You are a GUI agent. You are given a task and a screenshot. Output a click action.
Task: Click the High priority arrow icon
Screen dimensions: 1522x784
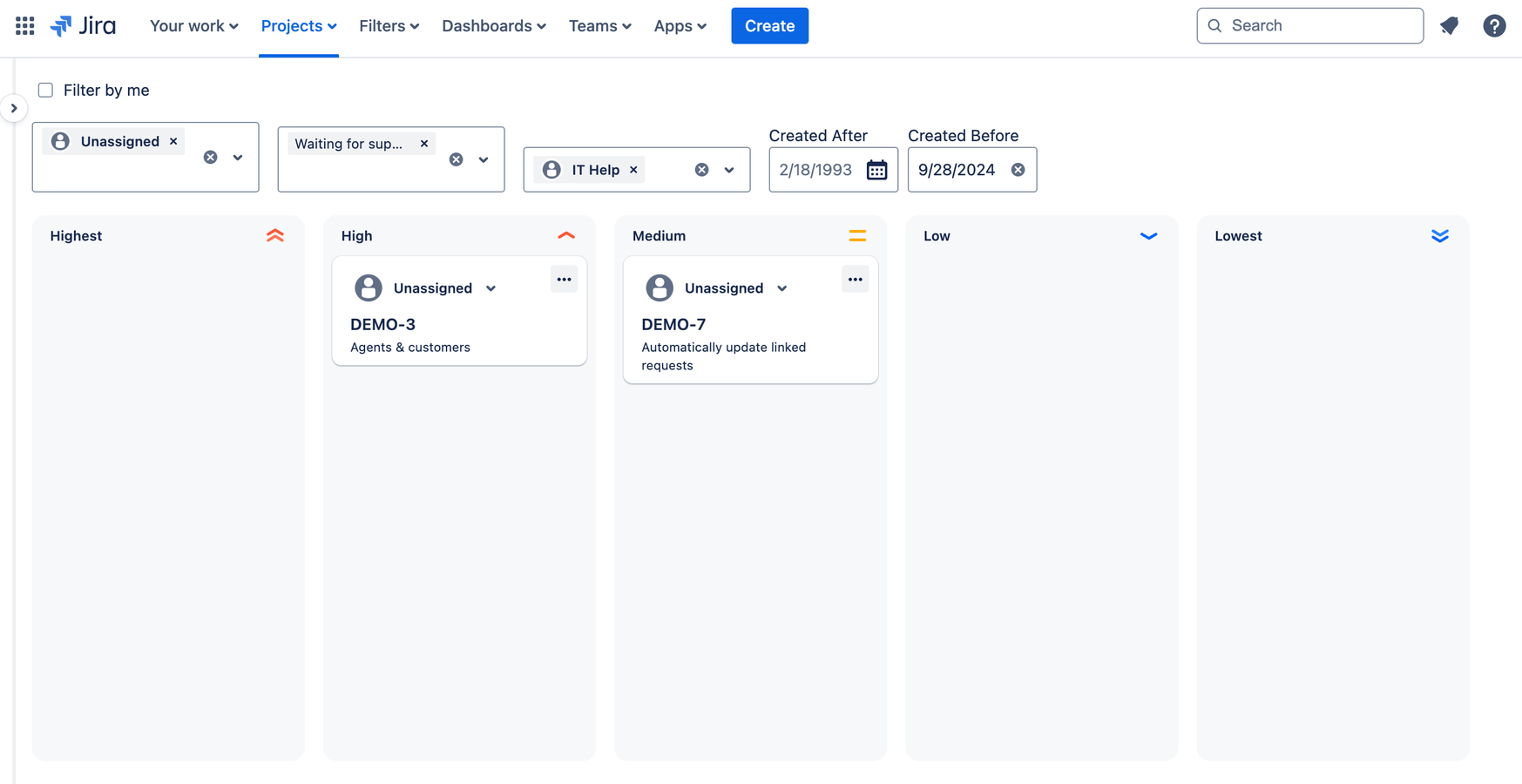tap(566, 235)
